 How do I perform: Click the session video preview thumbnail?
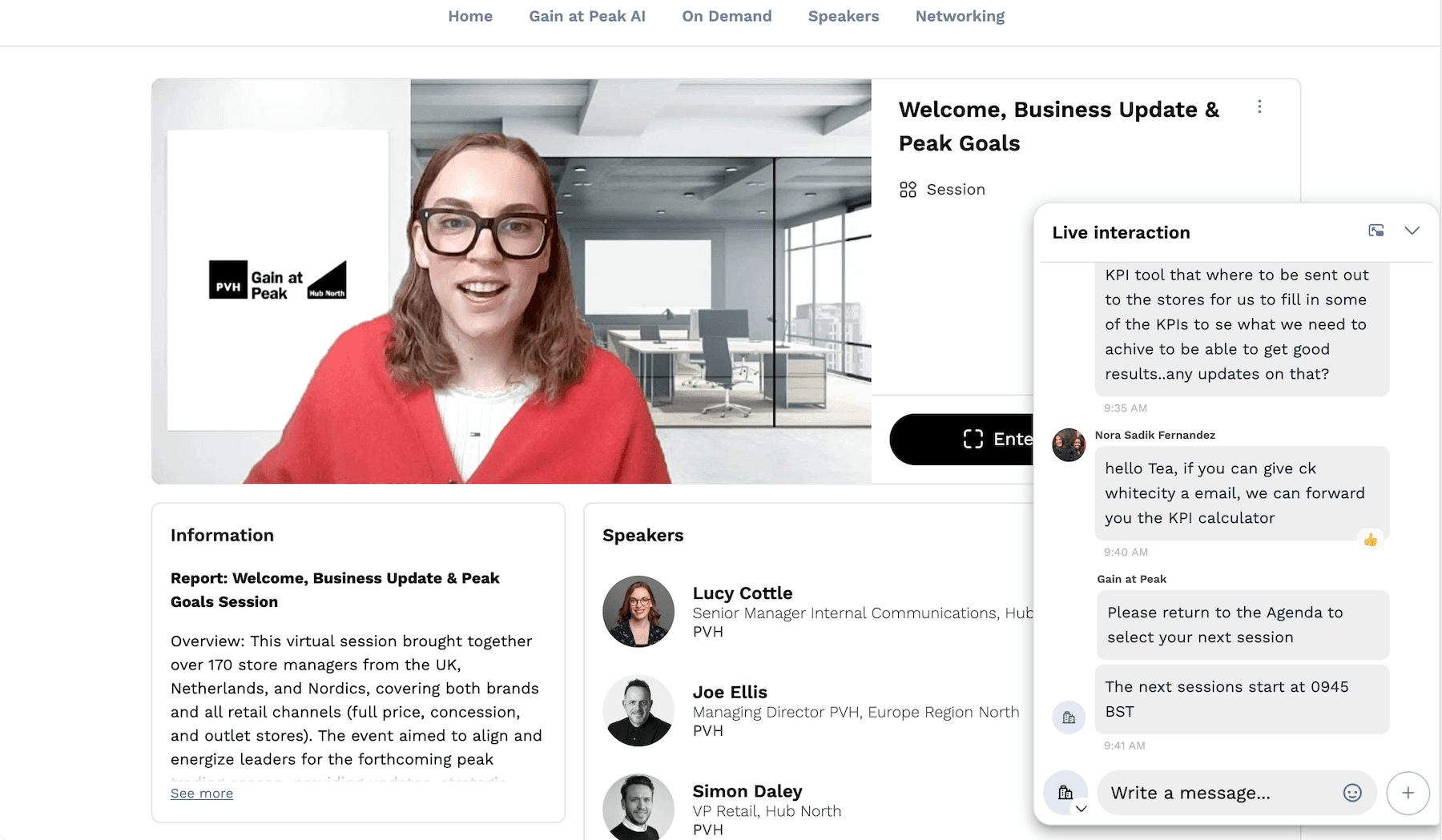click(x=512, y=281)
